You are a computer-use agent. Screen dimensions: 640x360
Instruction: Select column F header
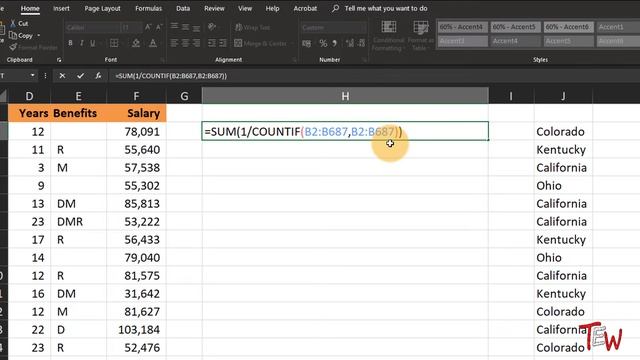tap(136, 96)
